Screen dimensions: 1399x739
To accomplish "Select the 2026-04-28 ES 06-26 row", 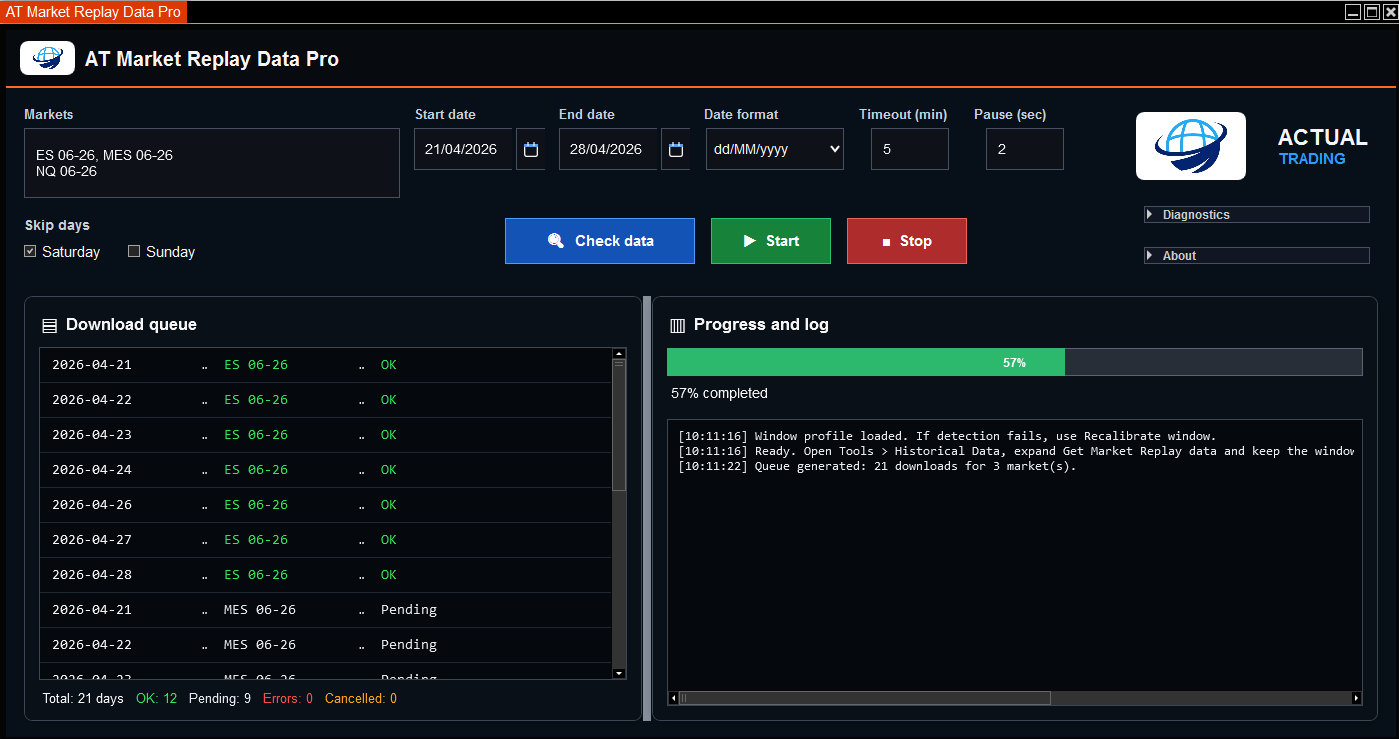I will pos(326,575).
